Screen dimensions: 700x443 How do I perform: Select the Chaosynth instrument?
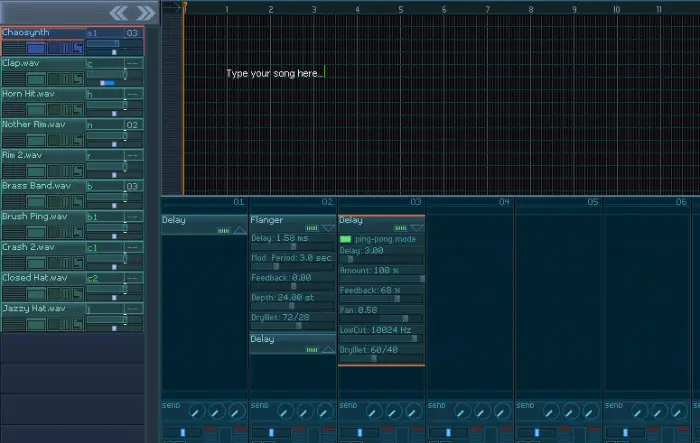click(x=43, y=33)
